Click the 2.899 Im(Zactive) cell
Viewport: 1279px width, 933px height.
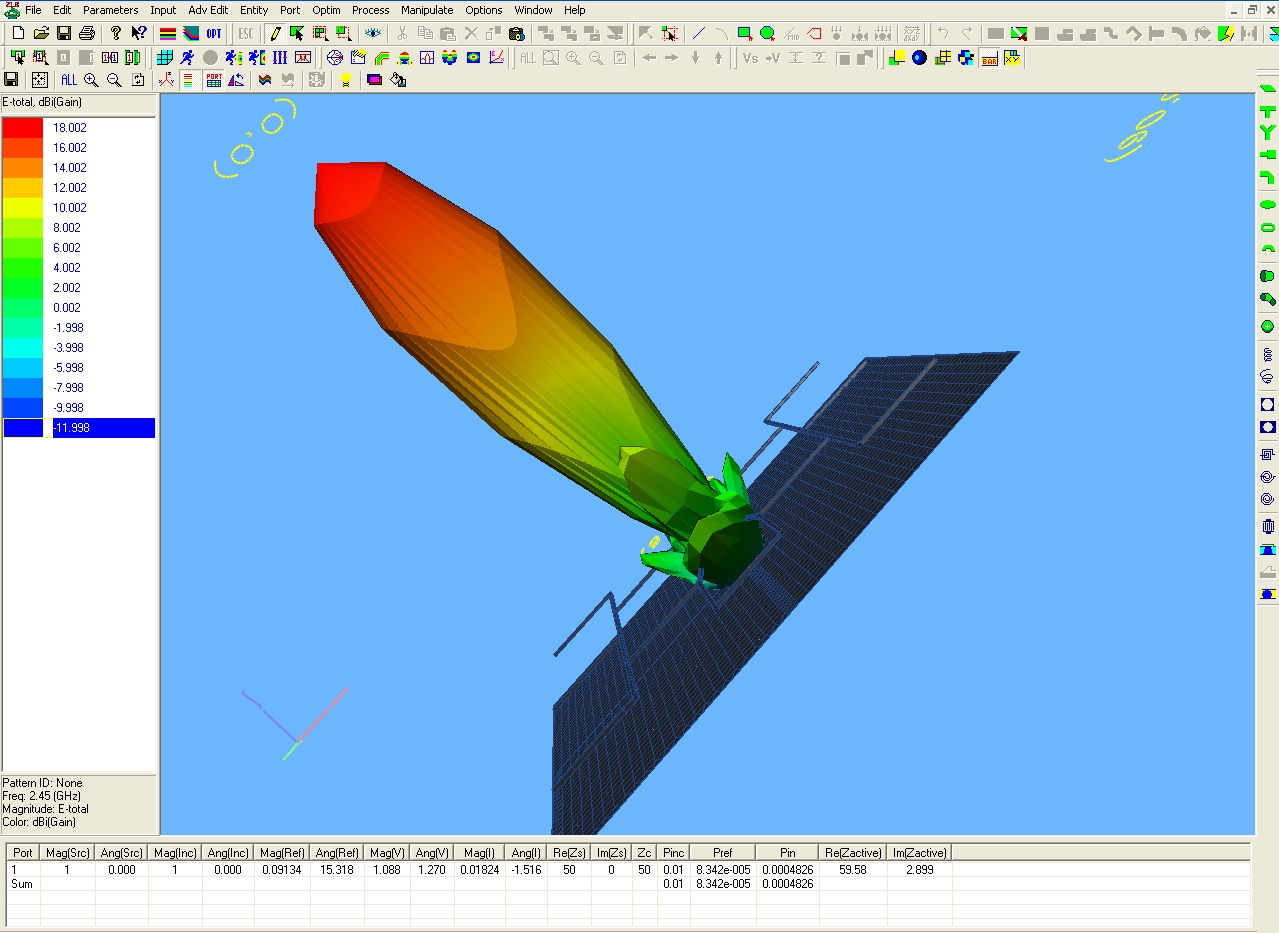click(x=919, y=871)
